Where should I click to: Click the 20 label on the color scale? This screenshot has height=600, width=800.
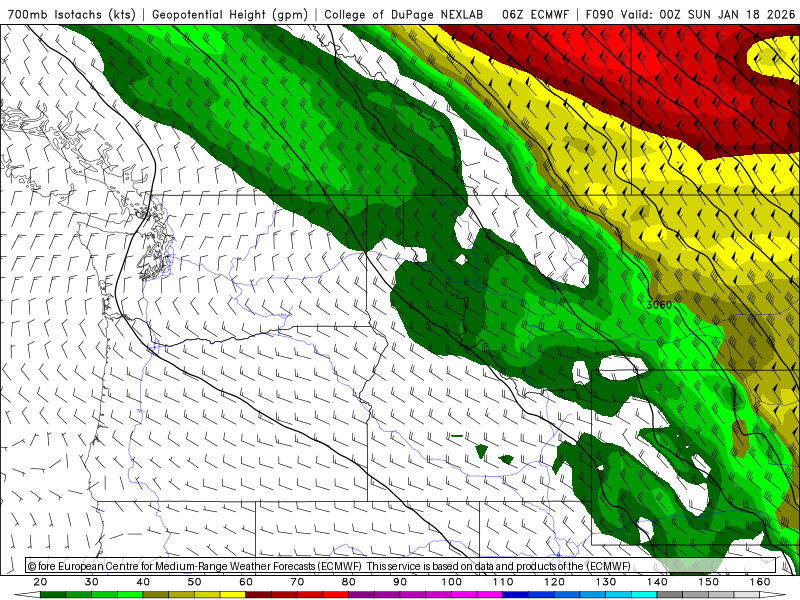[40, 582]
